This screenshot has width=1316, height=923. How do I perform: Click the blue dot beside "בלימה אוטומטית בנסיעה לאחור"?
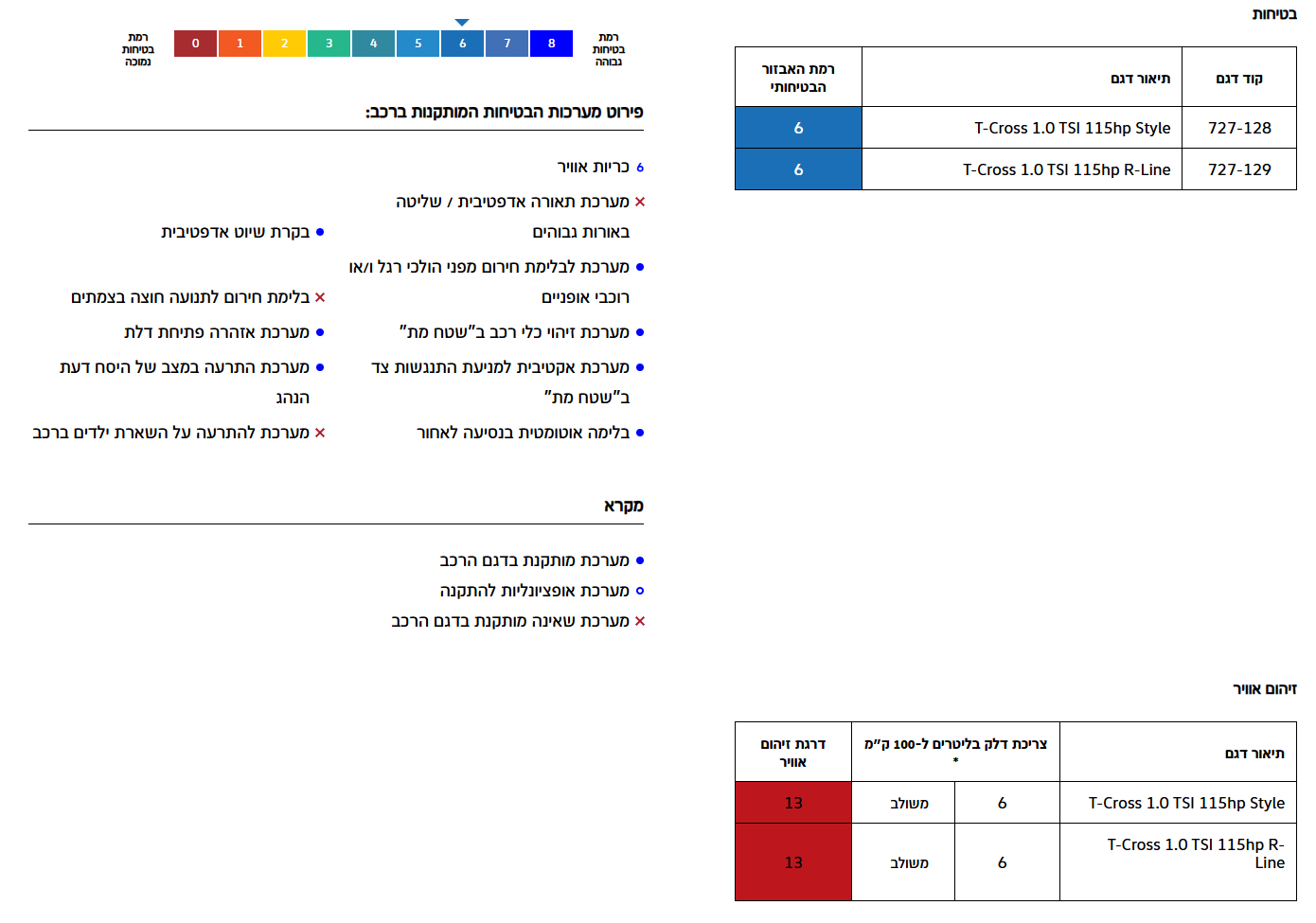point(640,433)
